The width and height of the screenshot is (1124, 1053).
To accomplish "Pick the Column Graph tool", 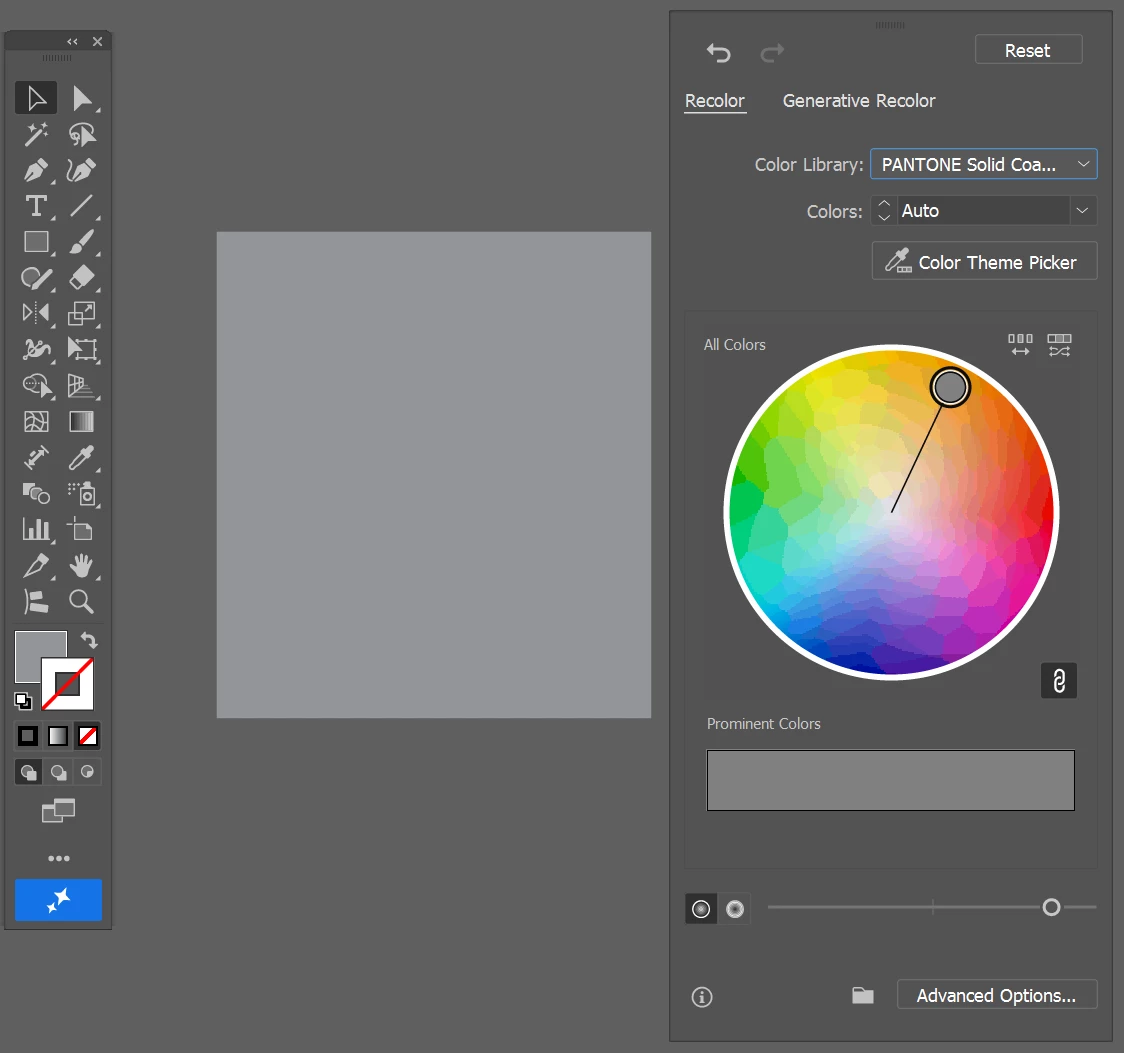I will click(36, 530).
